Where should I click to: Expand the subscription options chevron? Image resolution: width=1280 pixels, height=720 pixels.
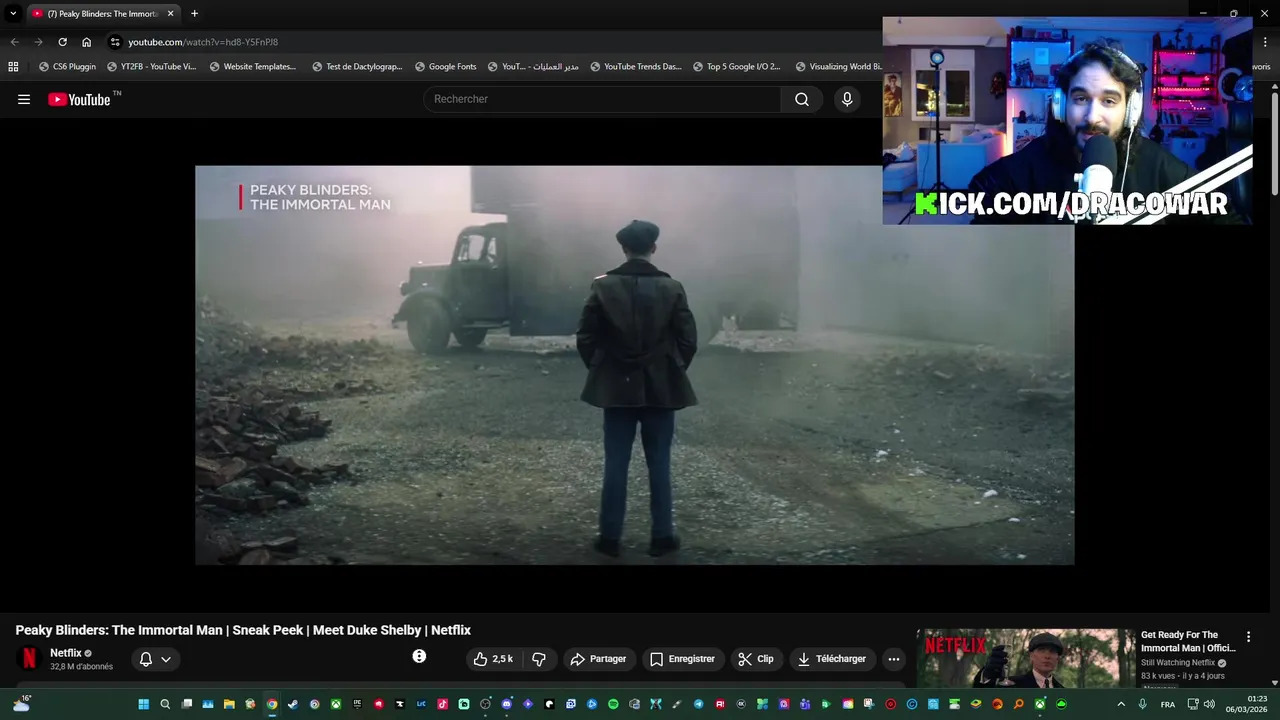pyautogui.click(x=166, y=659)
